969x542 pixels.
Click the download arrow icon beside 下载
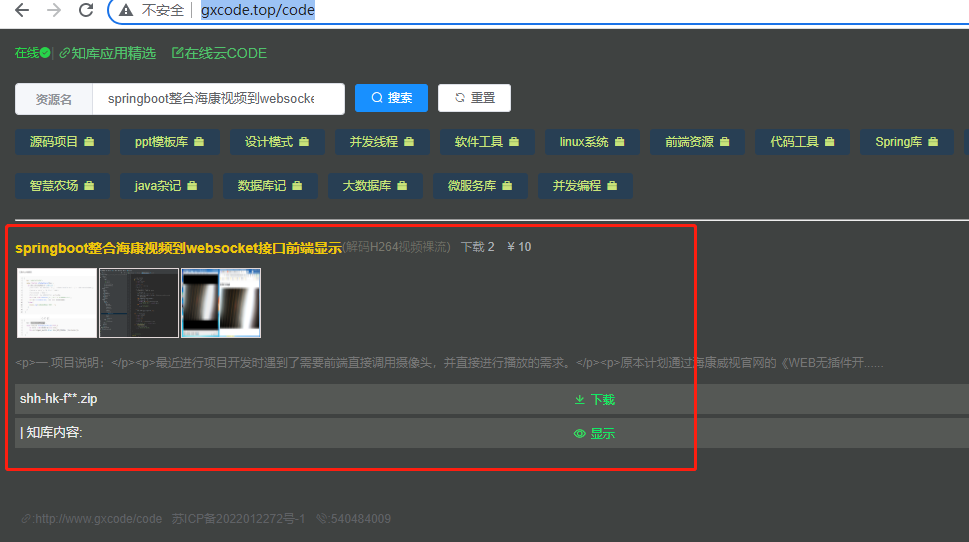(580, 400)
